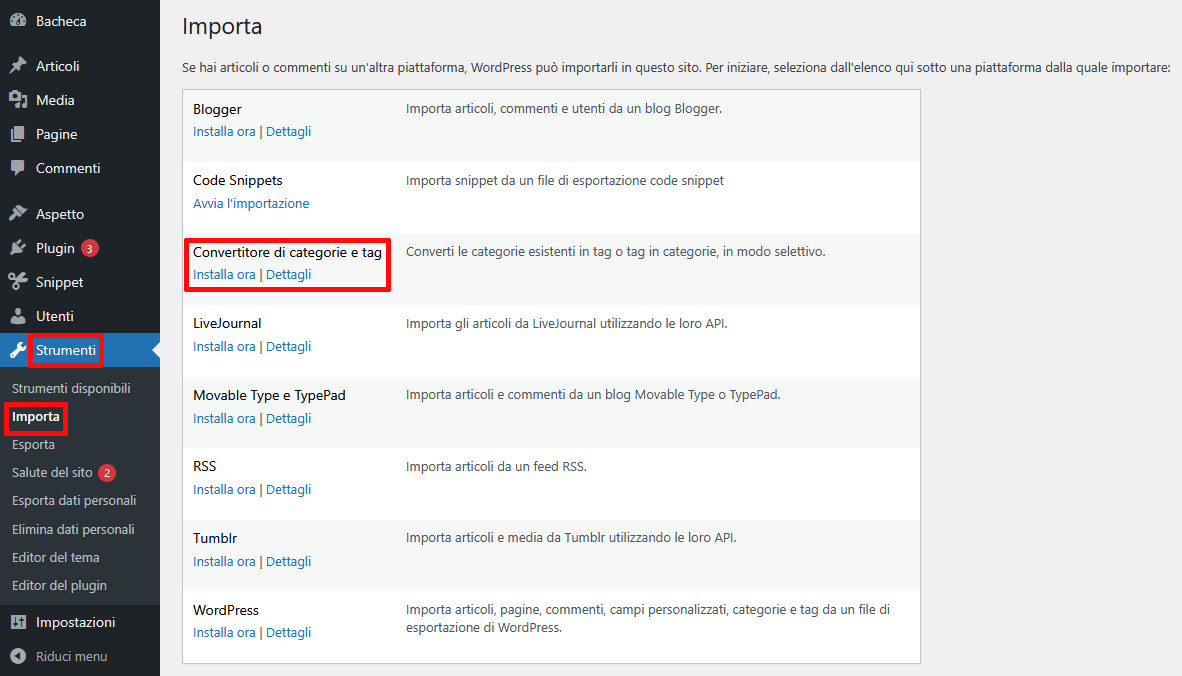Open Salute del sito page
The width and height of the screenshot is (1182, 676).
(x=52, y=473)
